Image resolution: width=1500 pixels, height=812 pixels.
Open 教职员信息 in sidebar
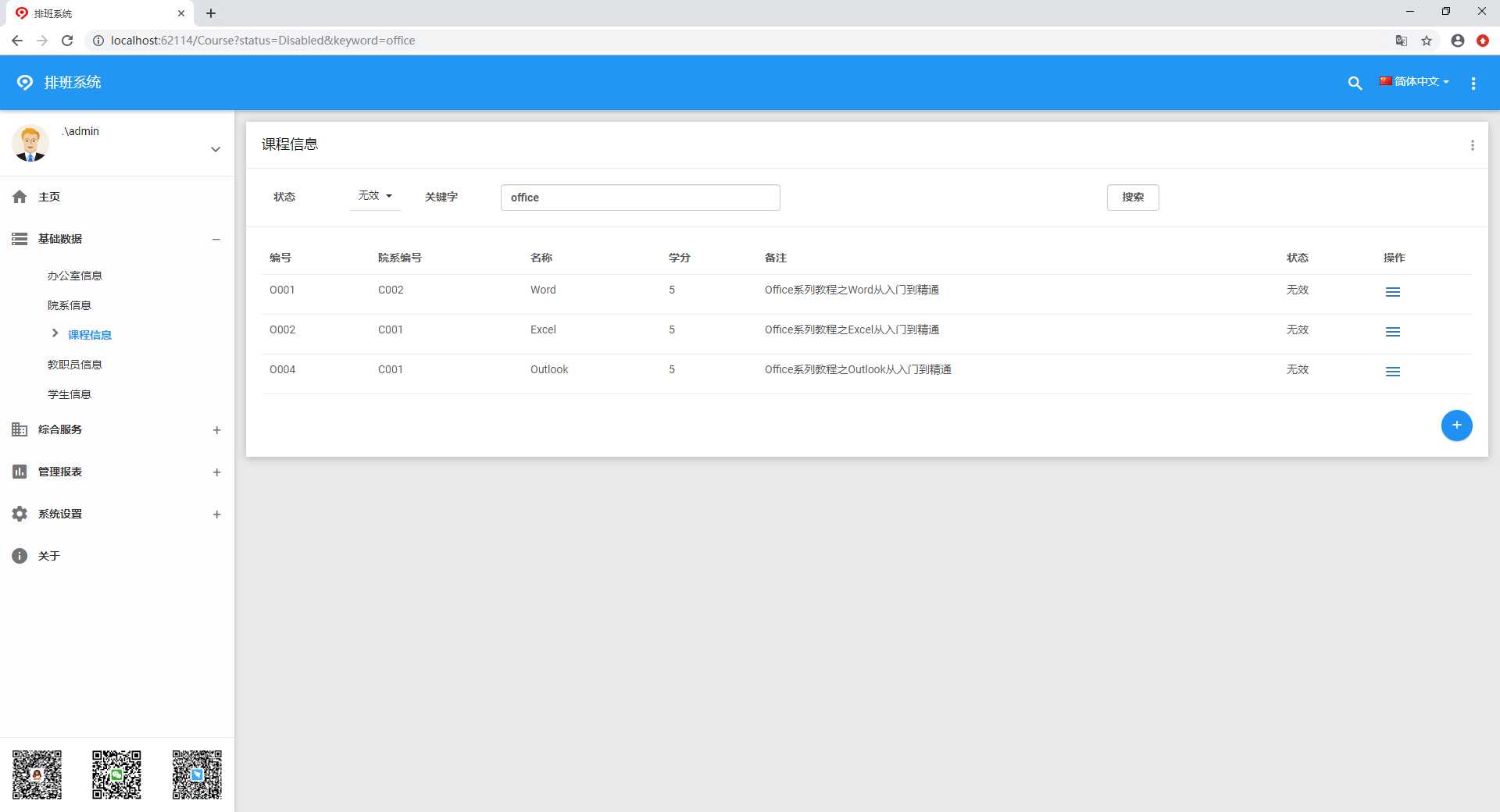point(74,365)
